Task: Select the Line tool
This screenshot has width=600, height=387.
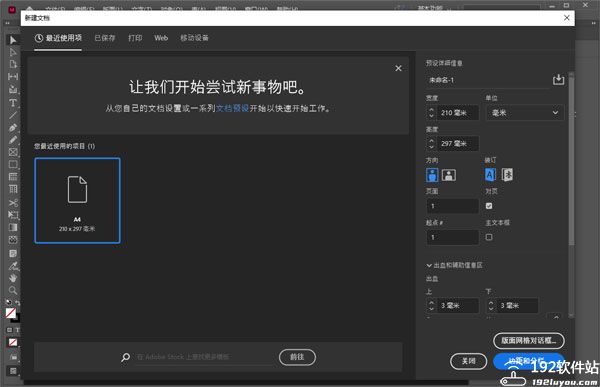Action: (13, 114)
